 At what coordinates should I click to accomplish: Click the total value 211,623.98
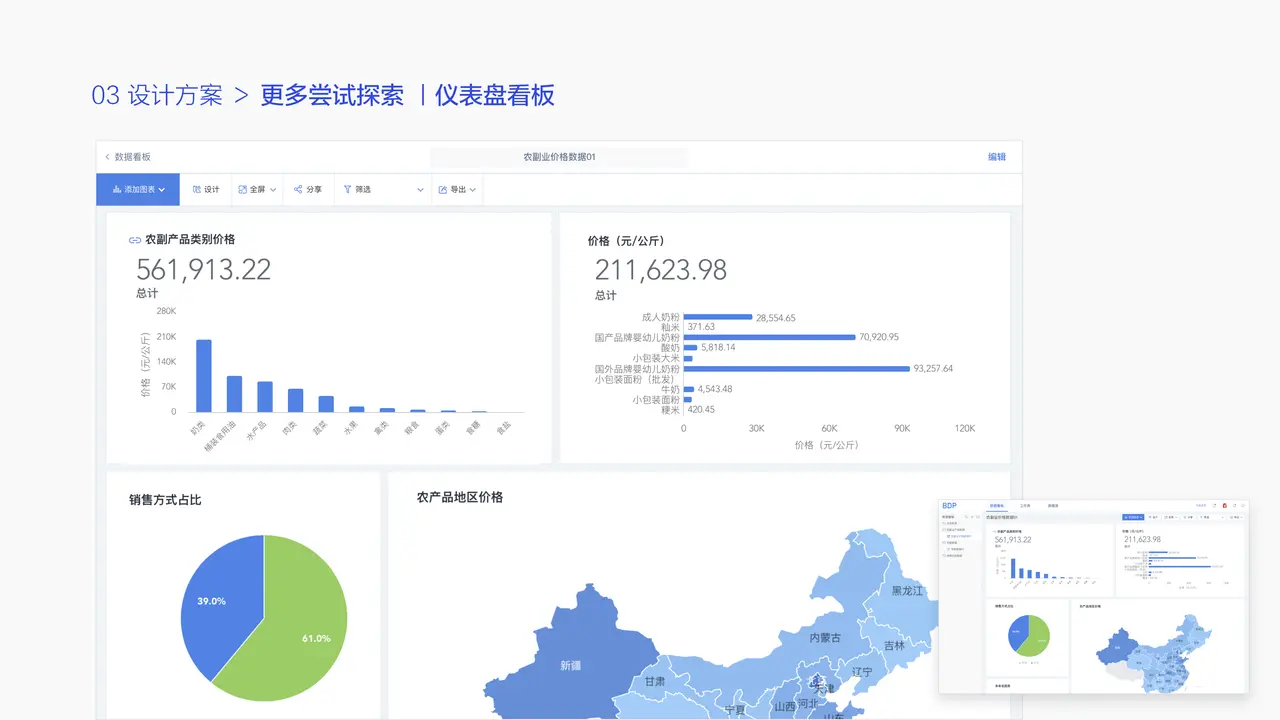click(661, 269)
